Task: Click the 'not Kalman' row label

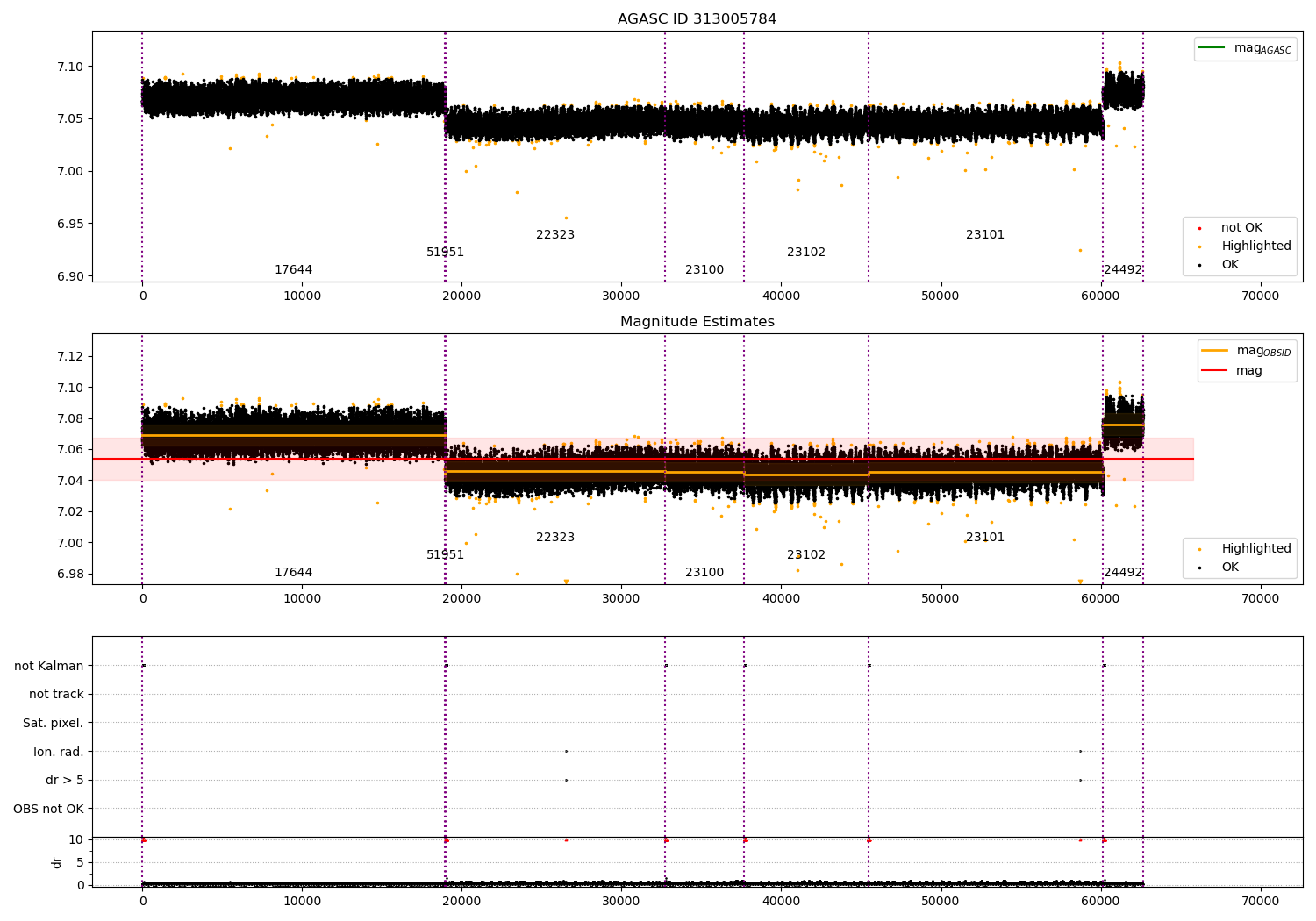Action: (49, 667)
